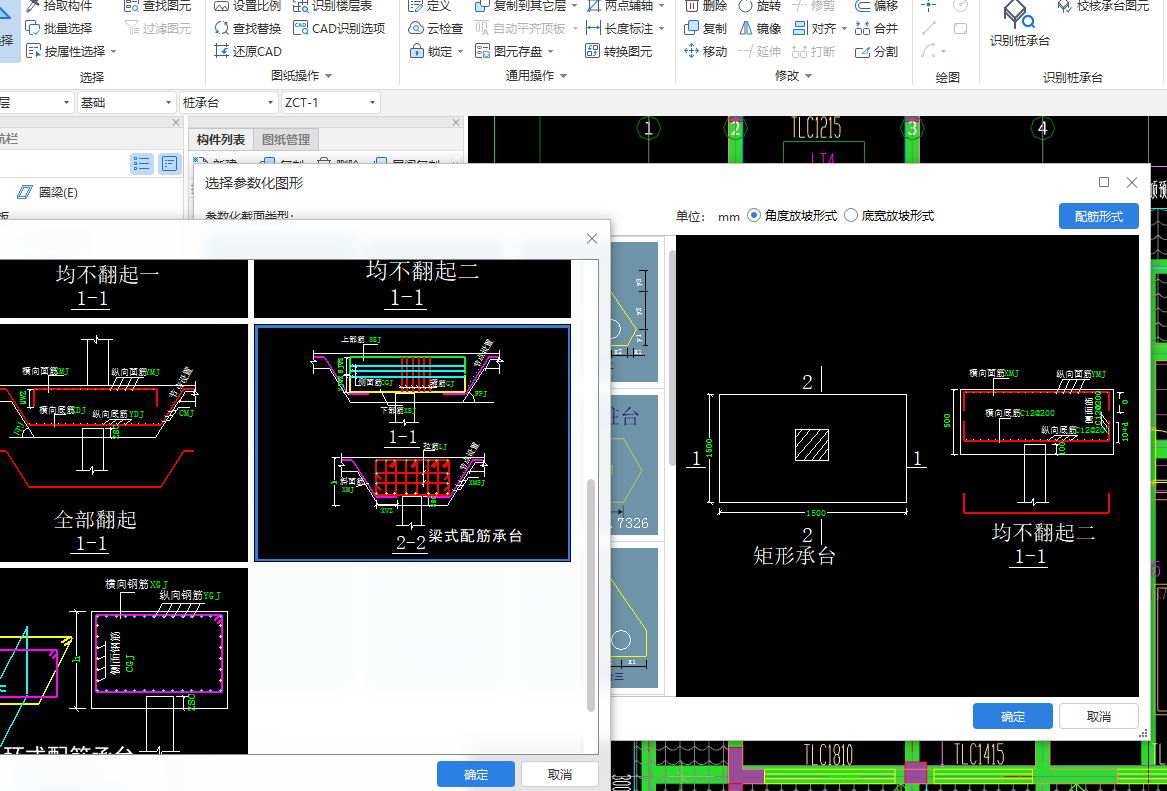
Task: Click the 500 height value in preview
Action: [947, 420]
